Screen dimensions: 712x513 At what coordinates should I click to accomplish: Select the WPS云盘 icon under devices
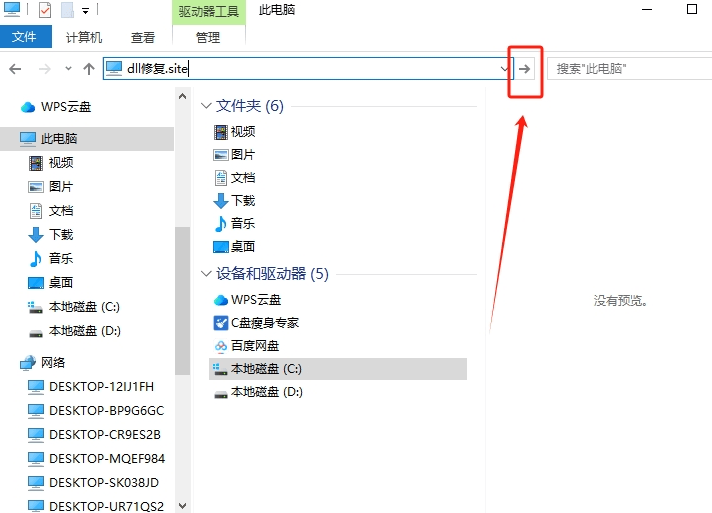(221, 300)
